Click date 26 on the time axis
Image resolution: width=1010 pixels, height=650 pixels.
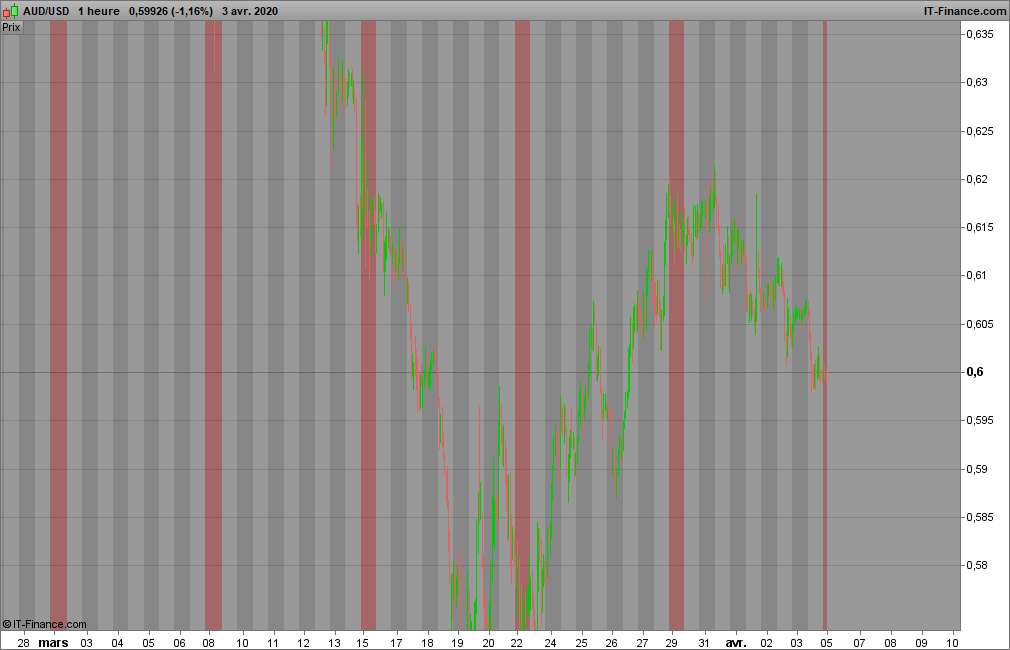tap(611, 642)
